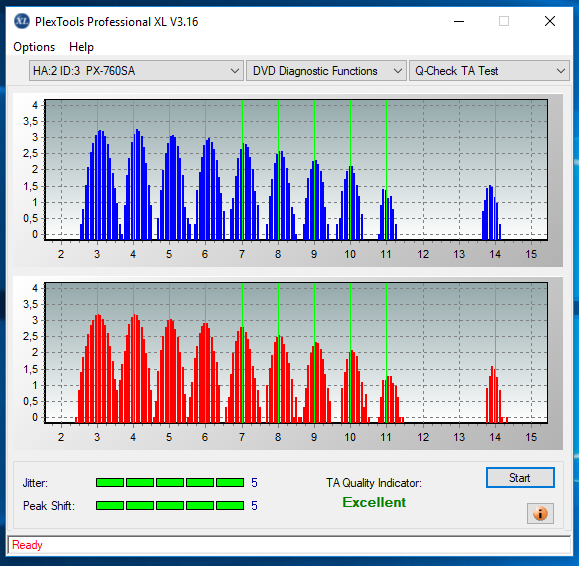Close the PlexTools Professional window
Viewport: 579px width, 566px height.
click(550, 21)
